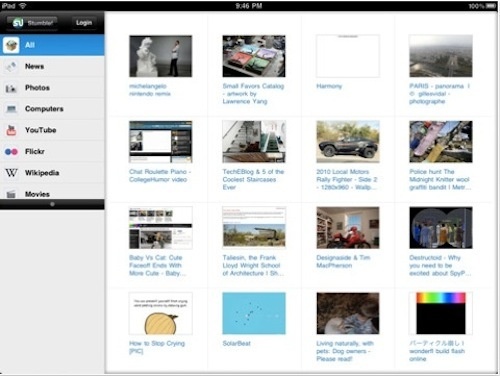Open wonderfl build flash online link

click(x=437, y=351)
